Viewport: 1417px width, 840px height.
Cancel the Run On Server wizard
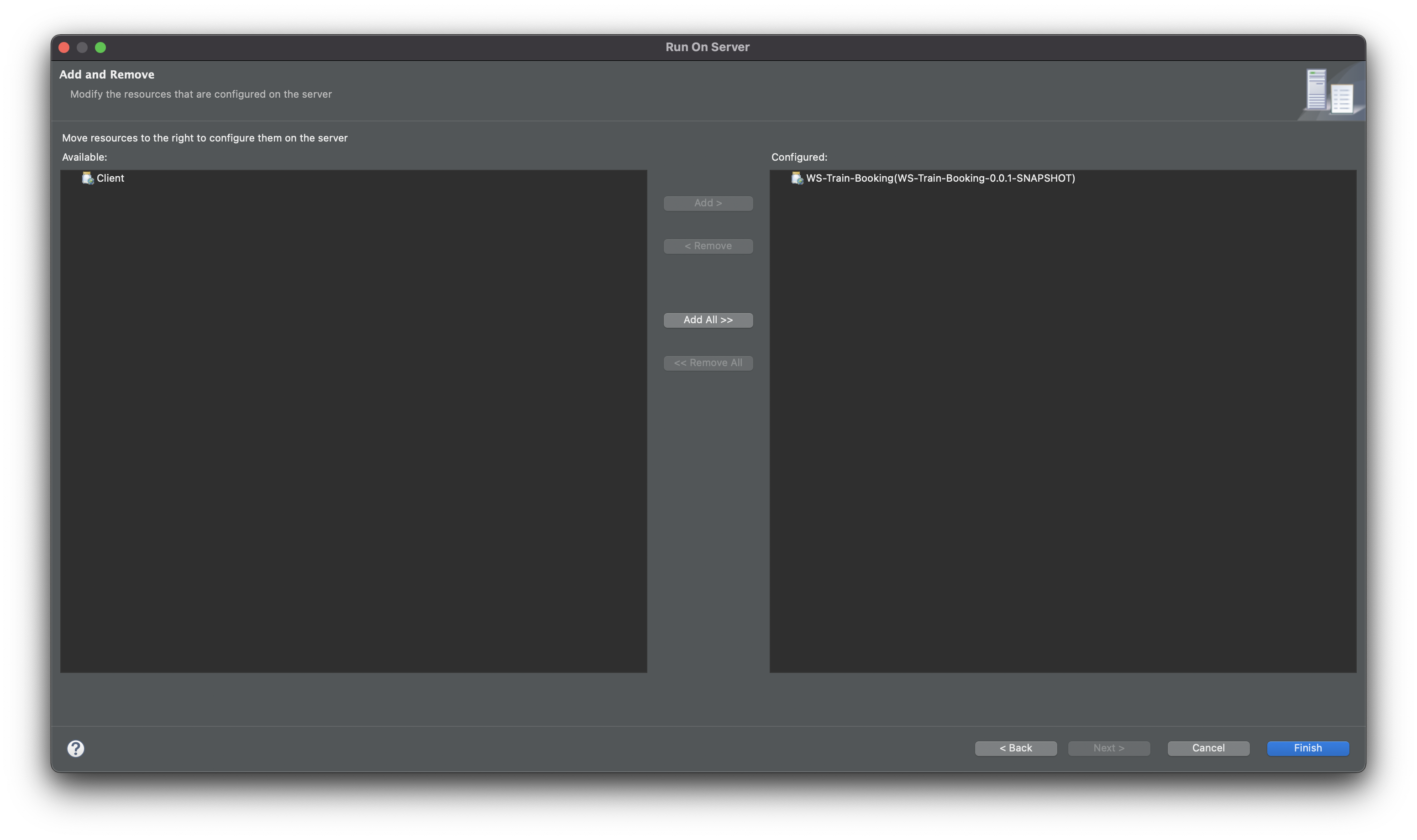[x=1208, y=748]
